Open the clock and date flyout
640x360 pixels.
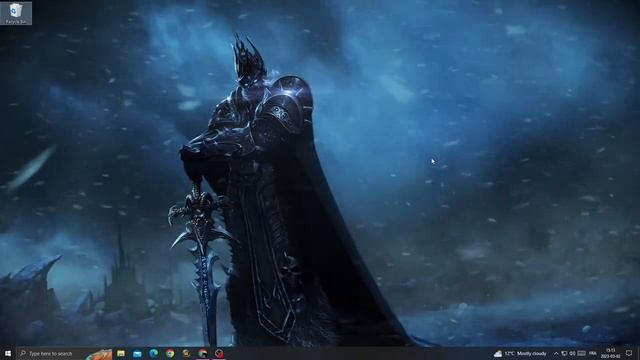(611, 353)
